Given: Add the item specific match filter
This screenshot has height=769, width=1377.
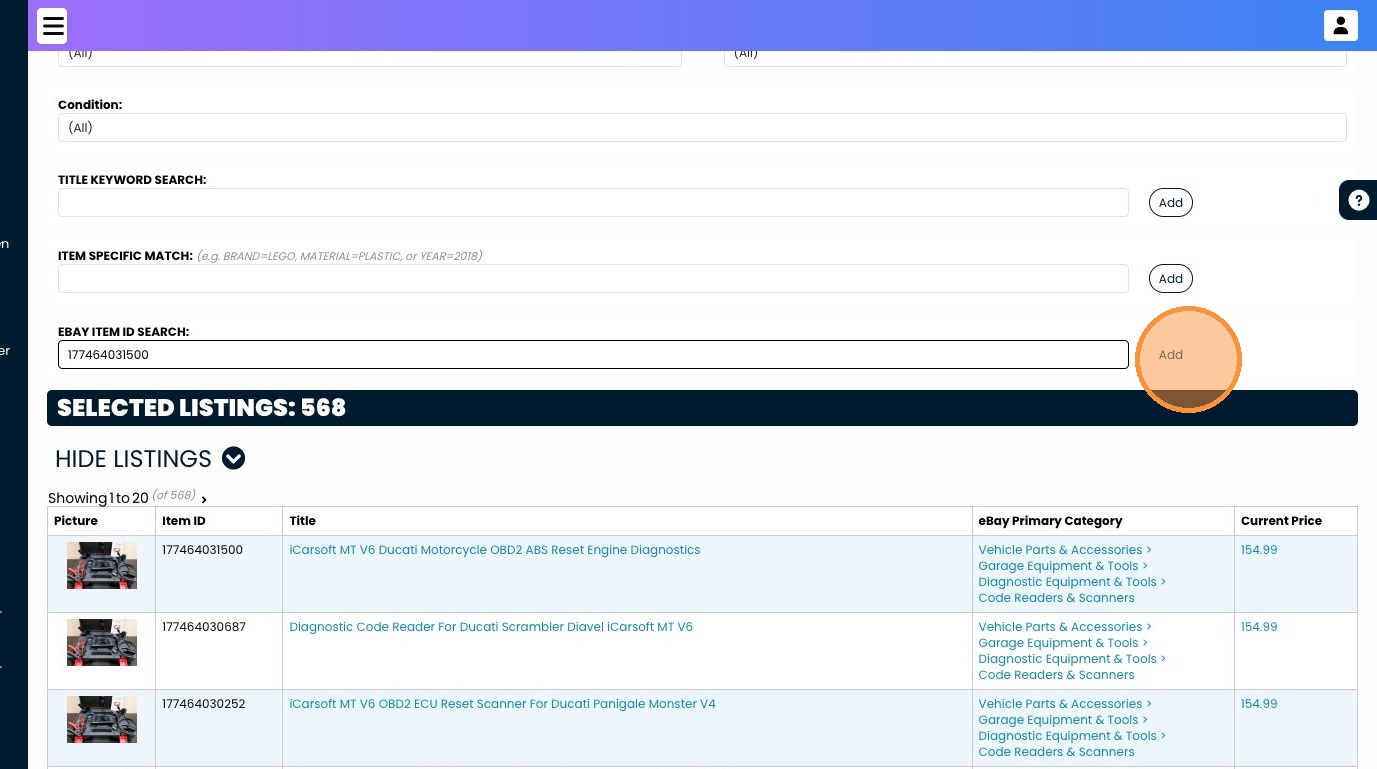Looking at the screenshot, I should coord(1171,279).
